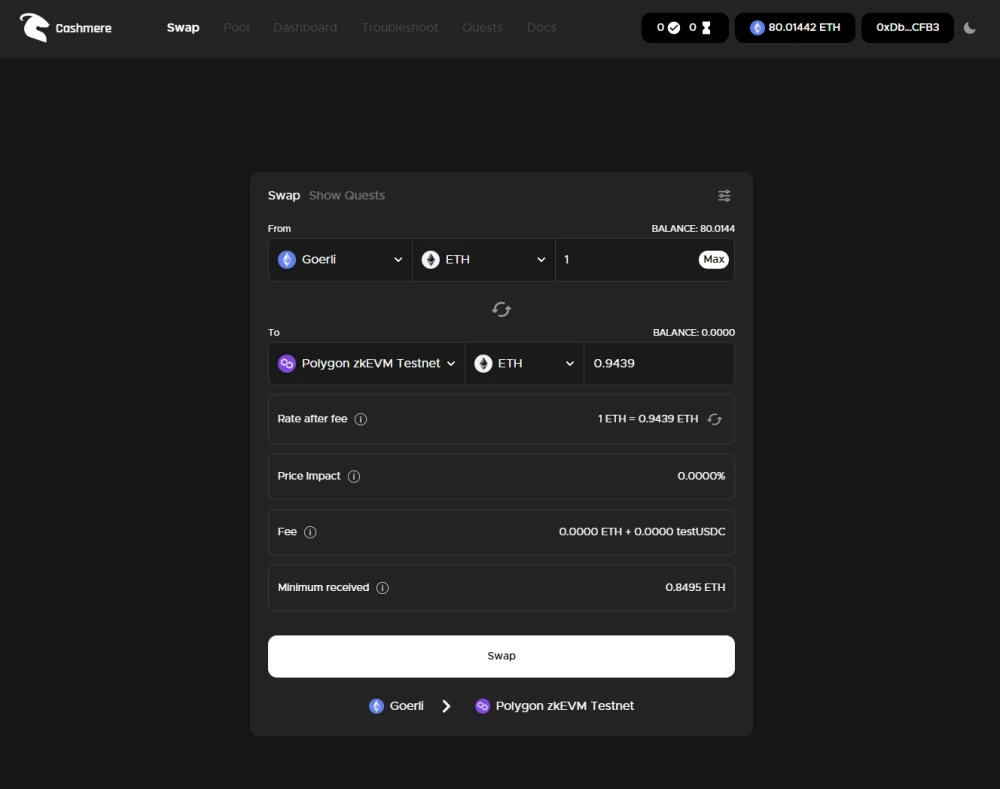Click Rate after fee info icon
The height and width of the screenshot is (789, 1000).
360,419
